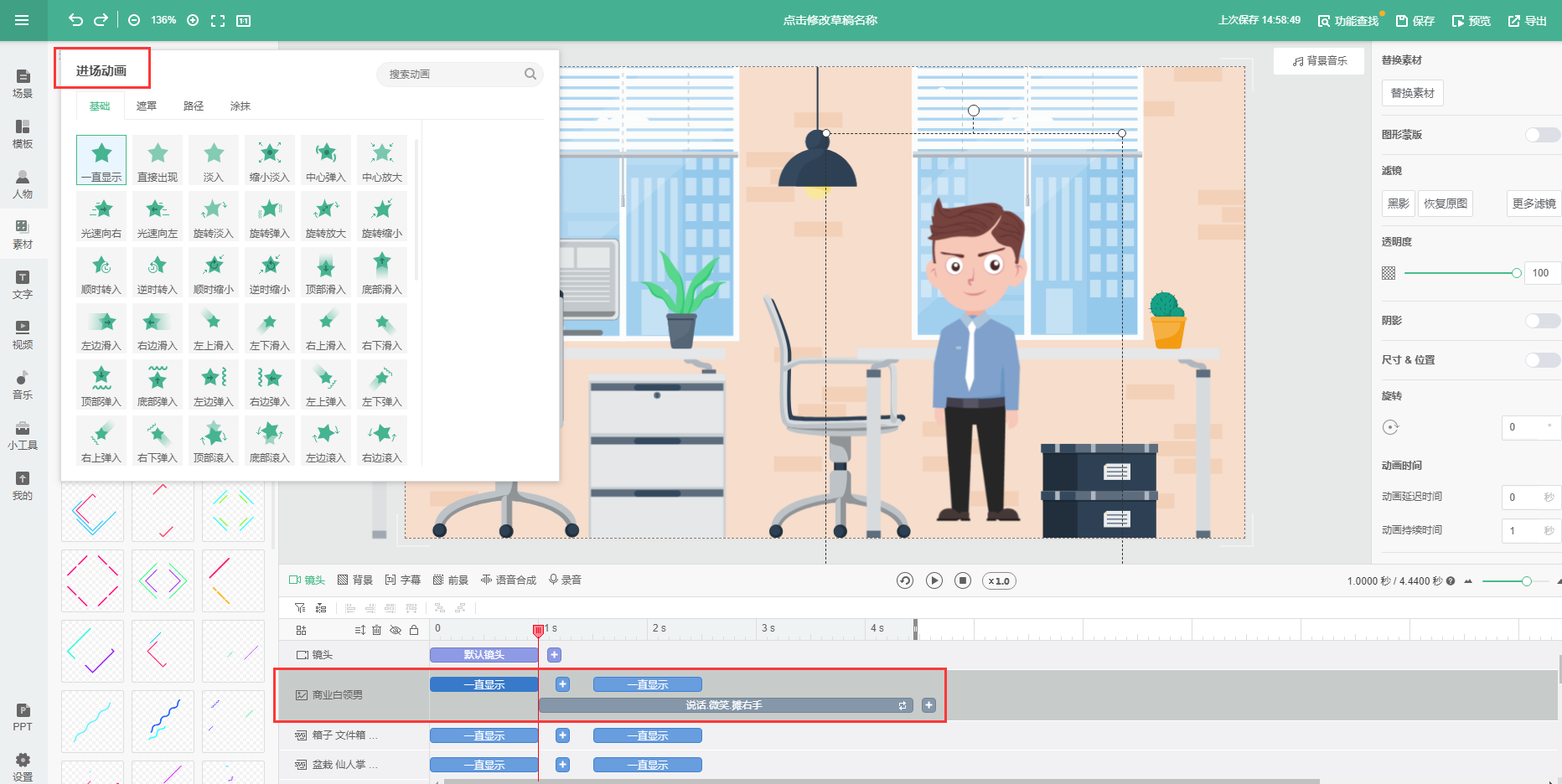Open the hamburger menu in the top bar

[x=22, y=20]
